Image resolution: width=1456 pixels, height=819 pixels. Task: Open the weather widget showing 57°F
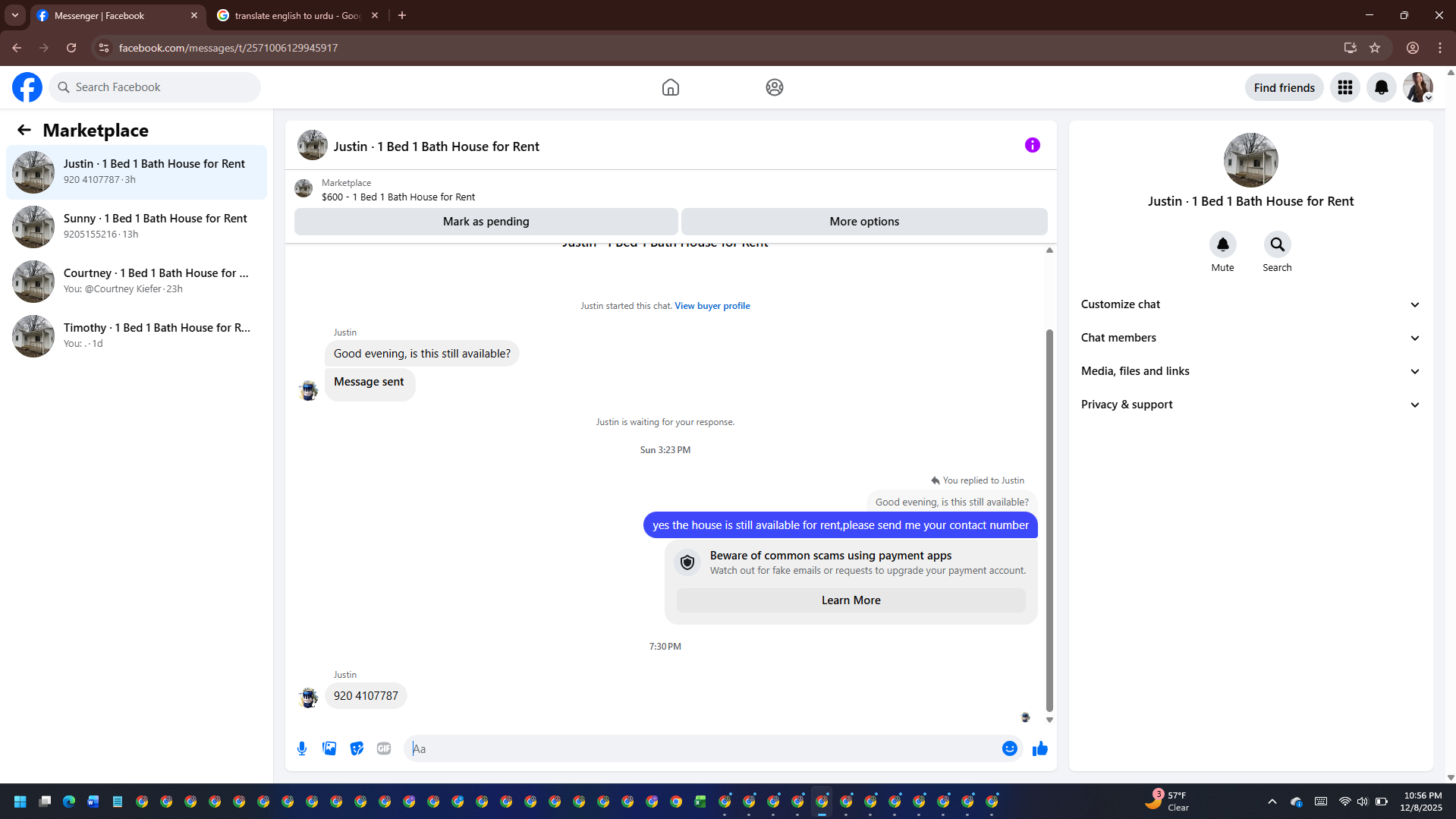point(1167,802)
